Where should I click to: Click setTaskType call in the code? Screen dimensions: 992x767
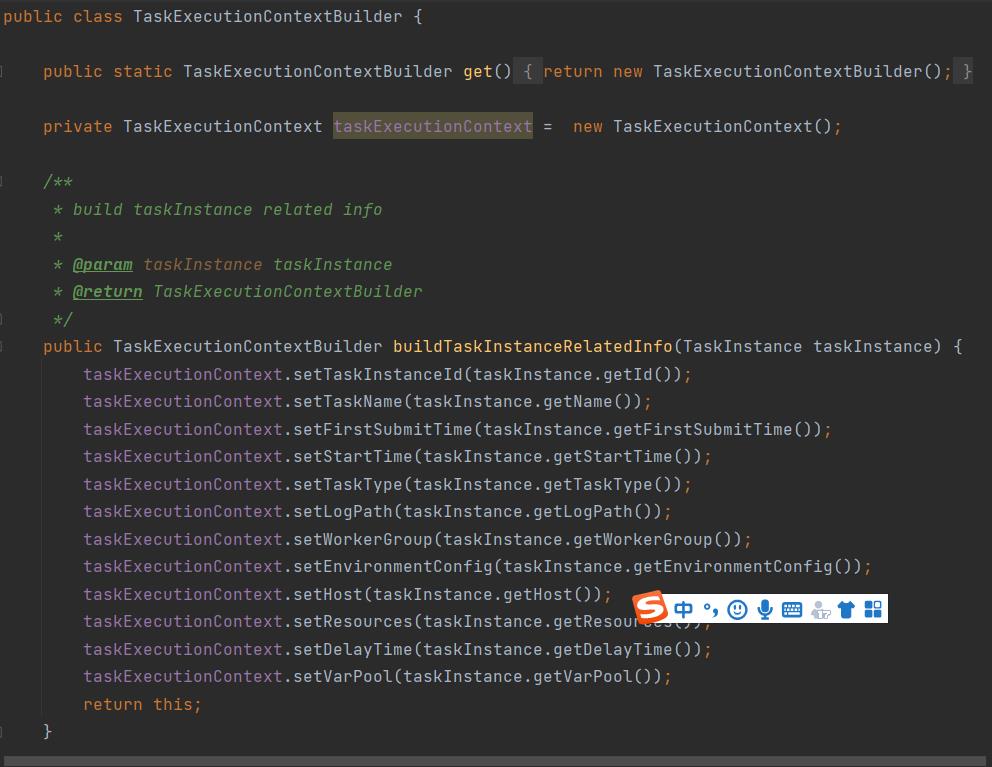348,485
